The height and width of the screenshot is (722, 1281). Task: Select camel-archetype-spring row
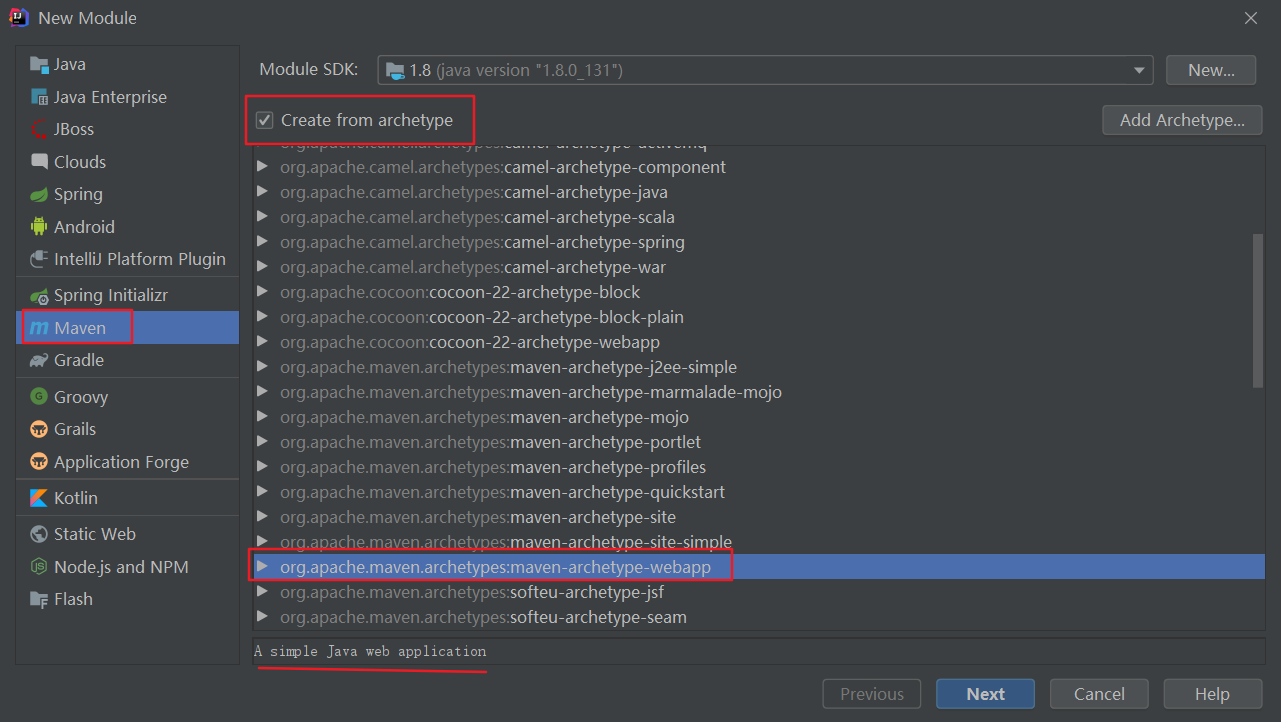[x=759, y=242]
